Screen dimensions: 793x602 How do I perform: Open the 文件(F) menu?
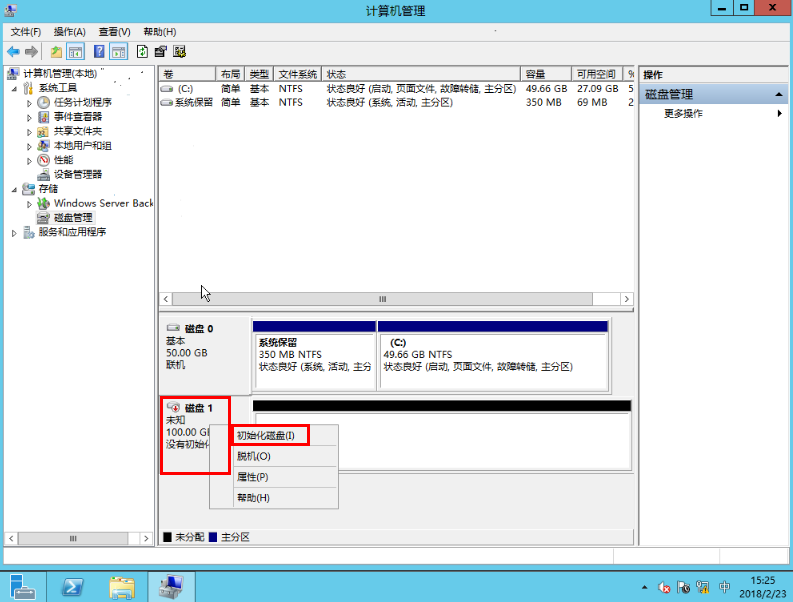point(25,32)
